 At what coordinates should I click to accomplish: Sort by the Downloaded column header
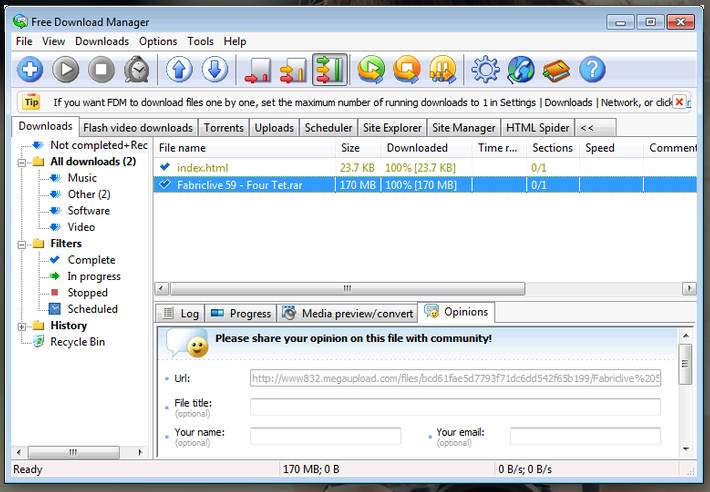[427, 148]
